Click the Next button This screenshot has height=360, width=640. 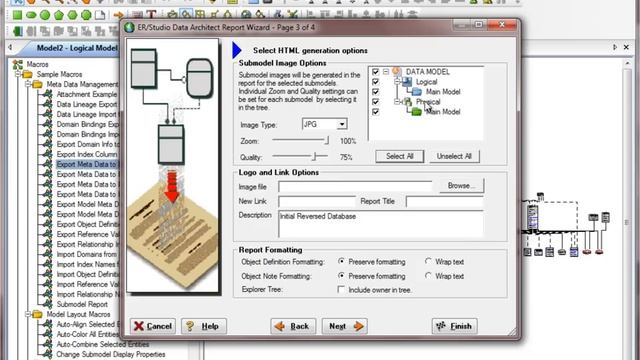(344, 326)
